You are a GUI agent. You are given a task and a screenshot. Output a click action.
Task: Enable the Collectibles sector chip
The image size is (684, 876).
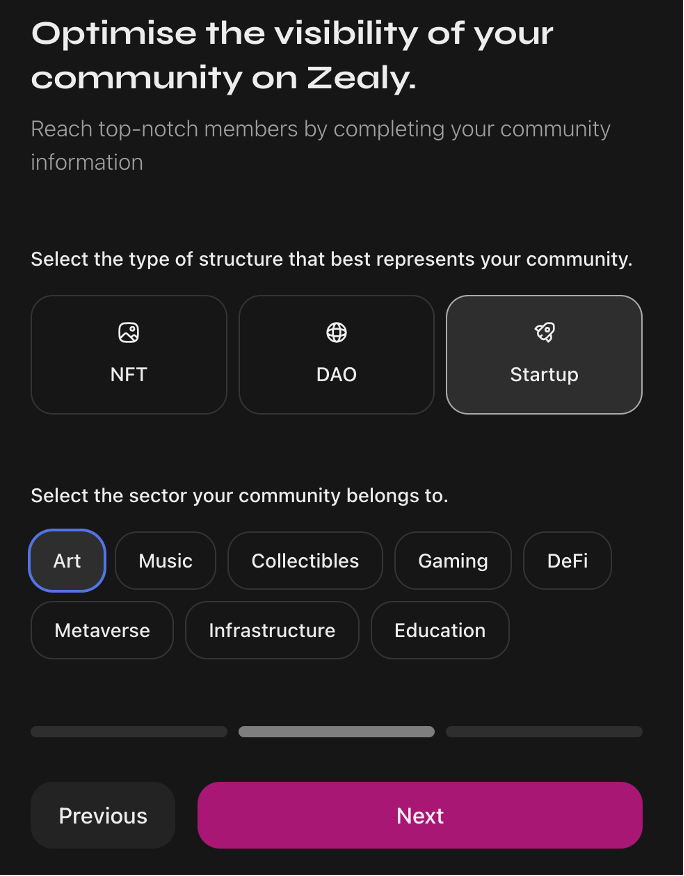pos(305,561)
